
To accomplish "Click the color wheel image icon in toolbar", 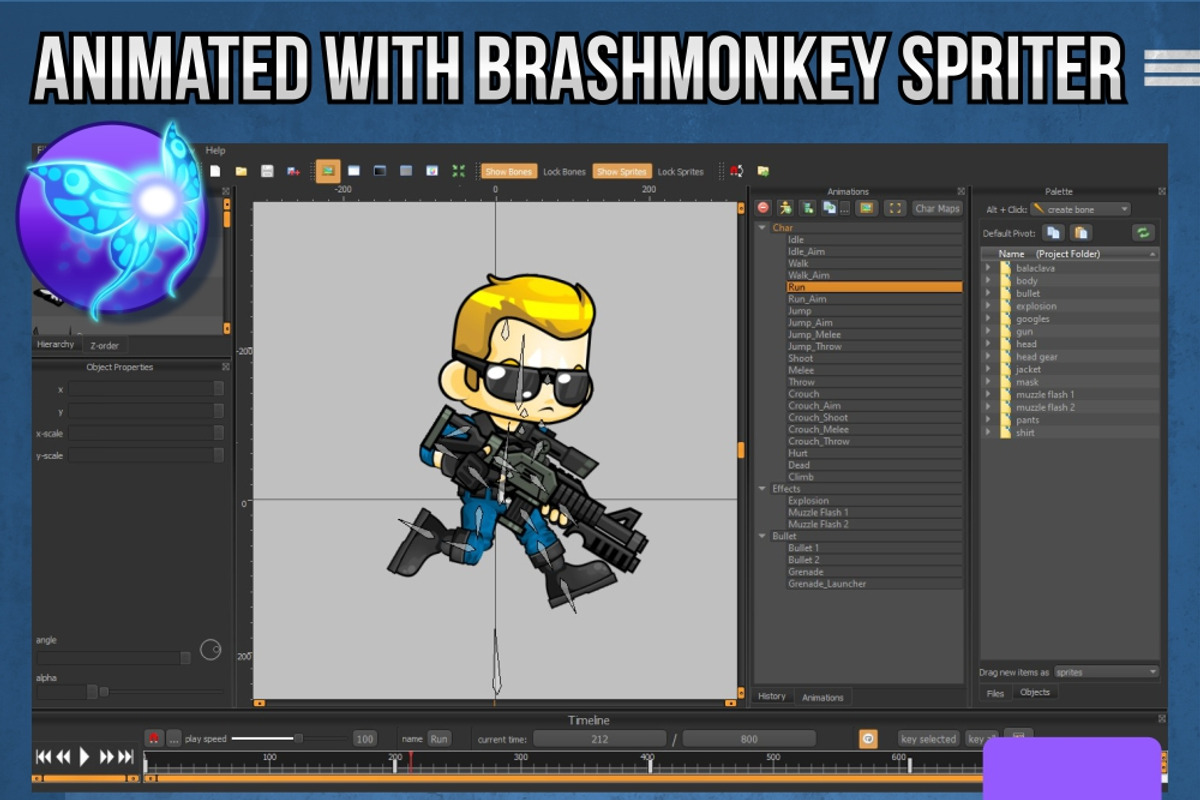I will [x=432, y=171].
